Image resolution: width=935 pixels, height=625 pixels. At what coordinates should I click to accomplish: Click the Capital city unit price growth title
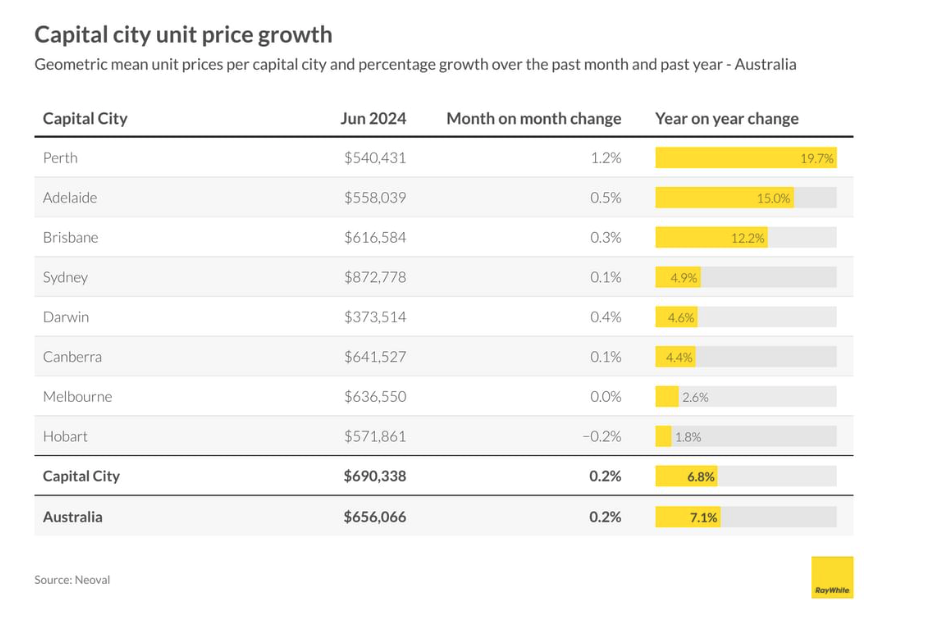(183, 35)
